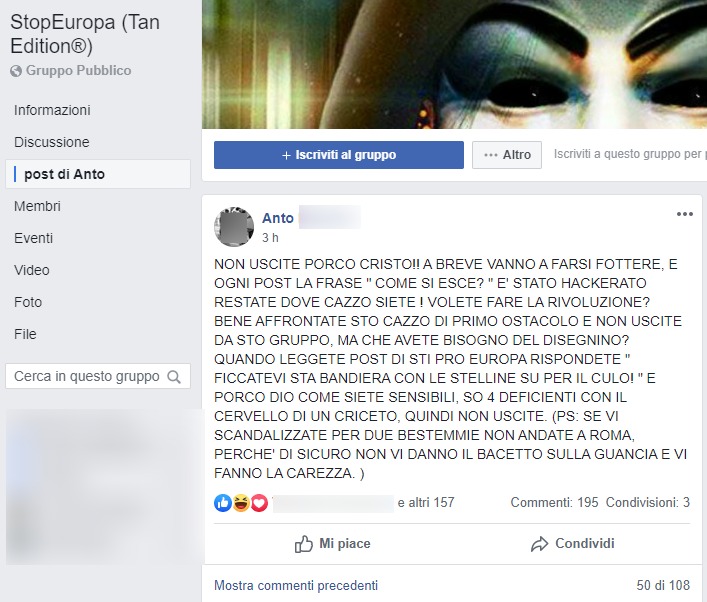Click the post options three-dot icon

[684, 214]
